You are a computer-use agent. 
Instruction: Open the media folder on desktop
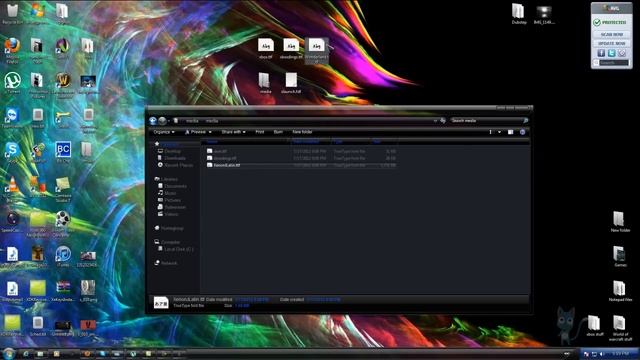click(x=265, y=83)
